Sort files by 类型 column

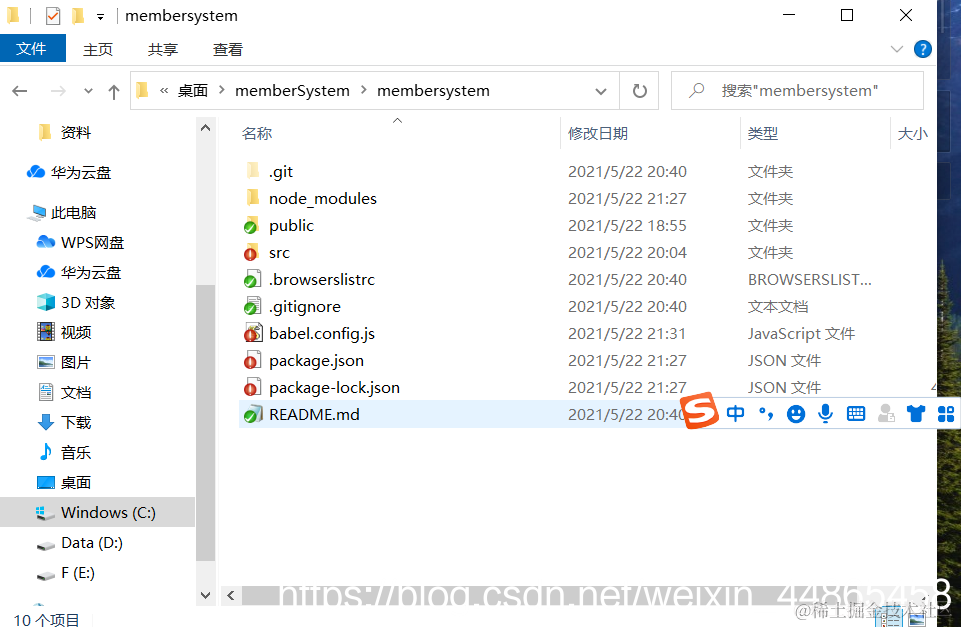tap(762, 134)
